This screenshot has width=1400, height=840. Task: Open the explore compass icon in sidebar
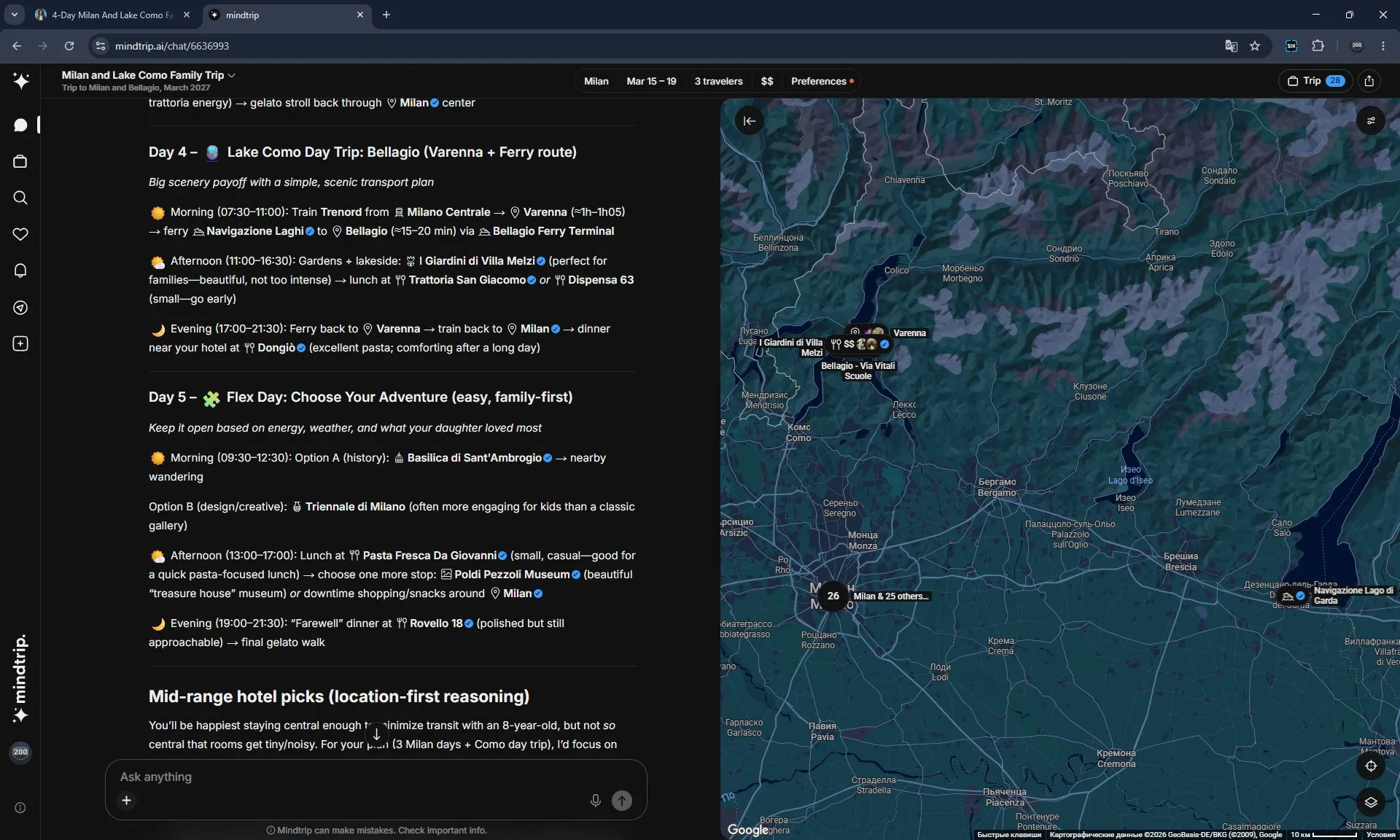pos(20,307)
